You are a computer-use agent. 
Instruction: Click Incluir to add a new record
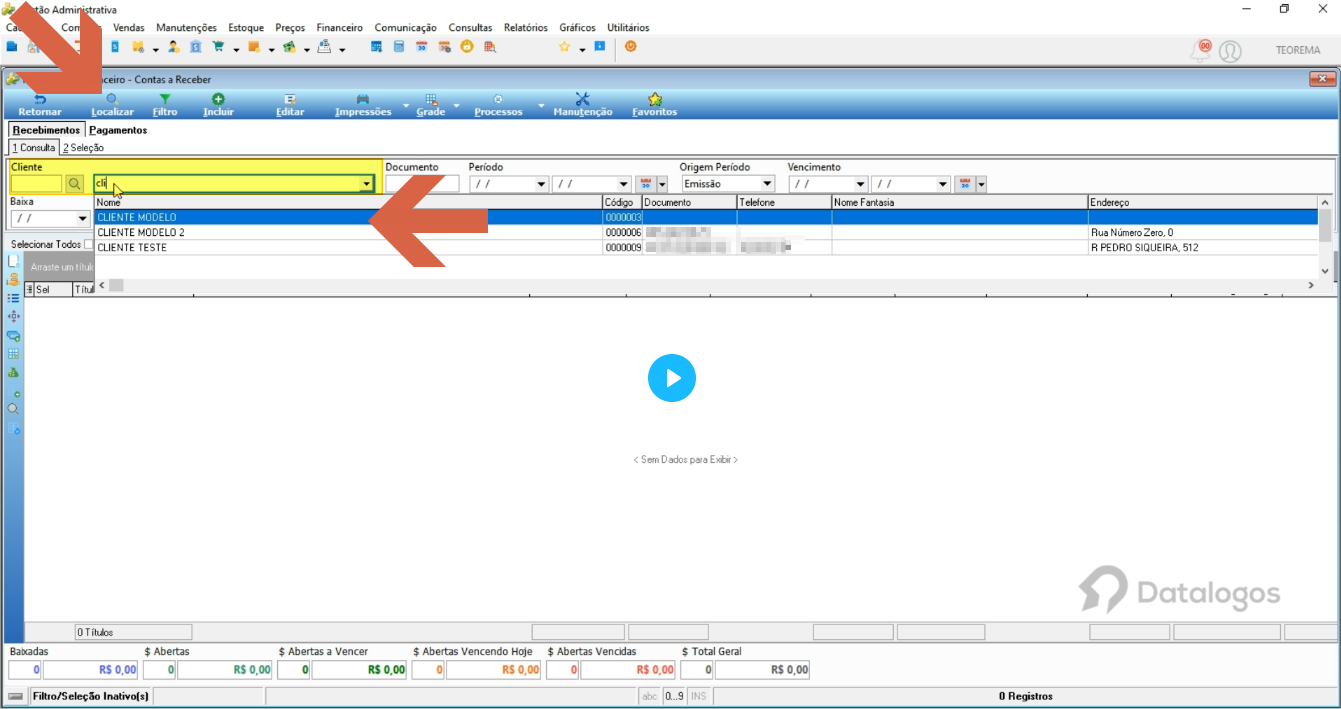[218, 105]
